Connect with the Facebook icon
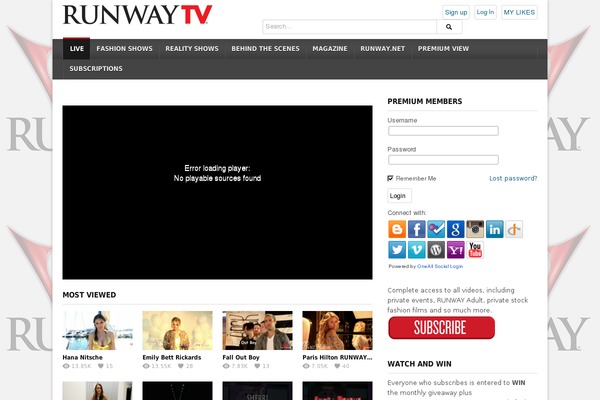 click(x=416, y=229)
